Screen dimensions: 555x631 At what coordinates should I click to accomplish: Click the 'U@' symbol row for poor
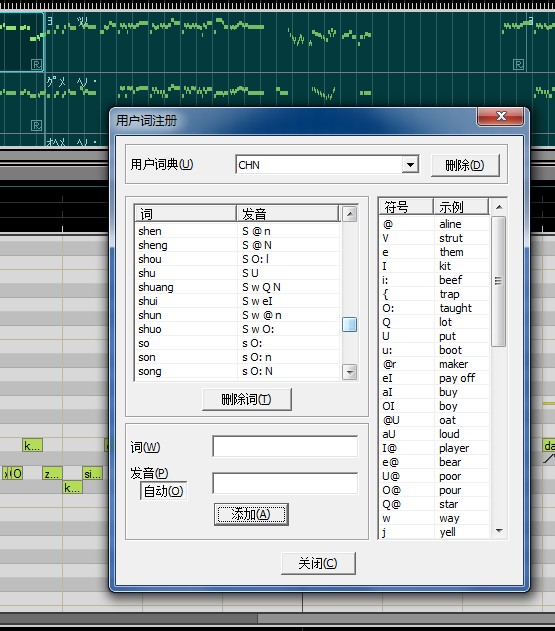(x=435, y=476)
